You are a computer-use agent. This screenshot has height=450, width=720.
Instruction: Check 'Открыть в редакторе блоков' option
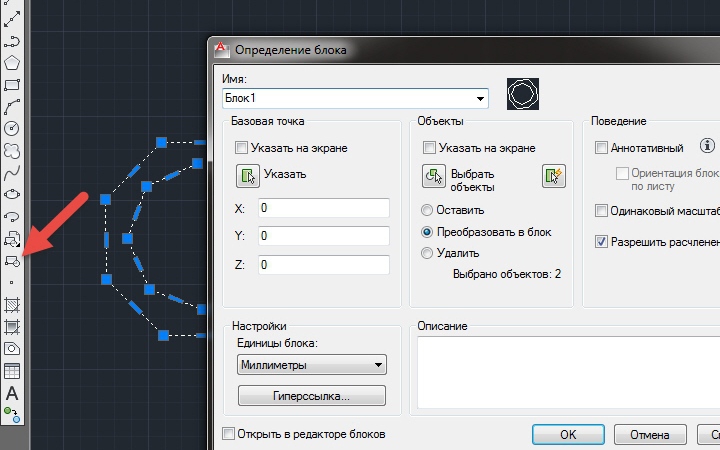(228, 433)
